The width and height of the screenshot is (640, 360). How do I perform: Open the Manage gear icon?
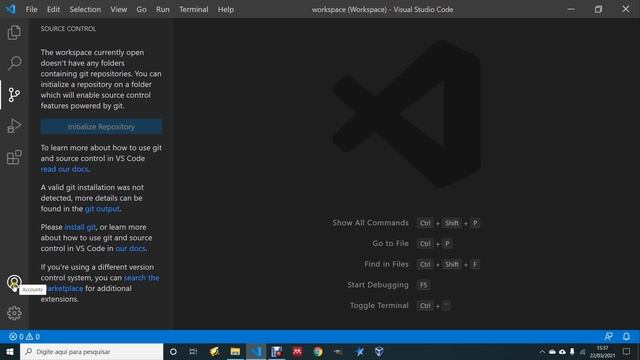point(14,313)
